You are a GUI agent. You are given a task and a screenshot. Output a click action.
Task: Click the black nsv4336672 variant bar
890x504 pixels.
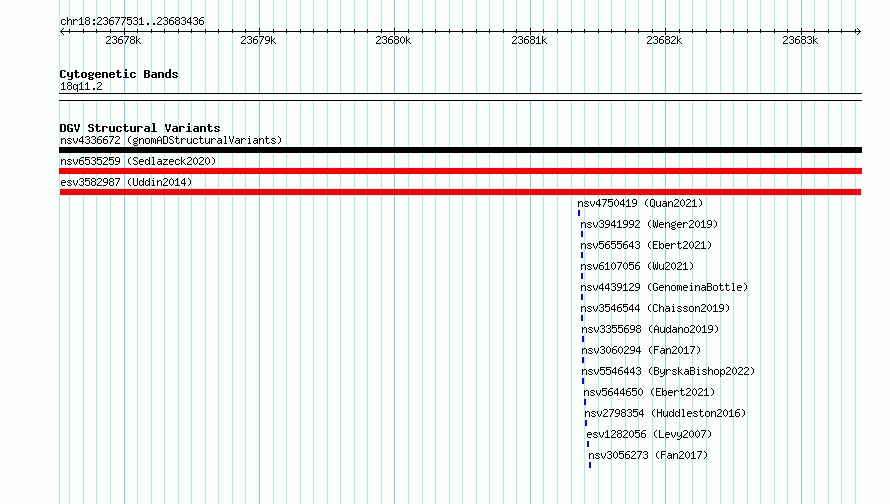[x=460, y=150]
